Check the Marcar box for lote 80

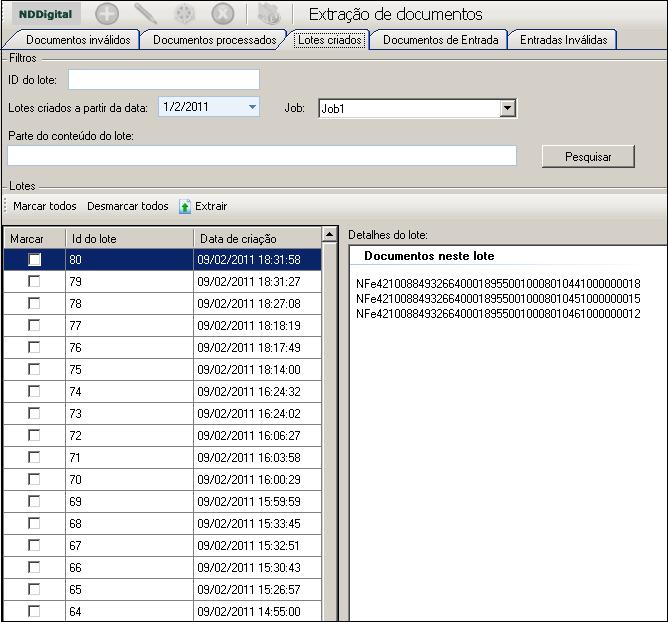[x=35, y=260]
